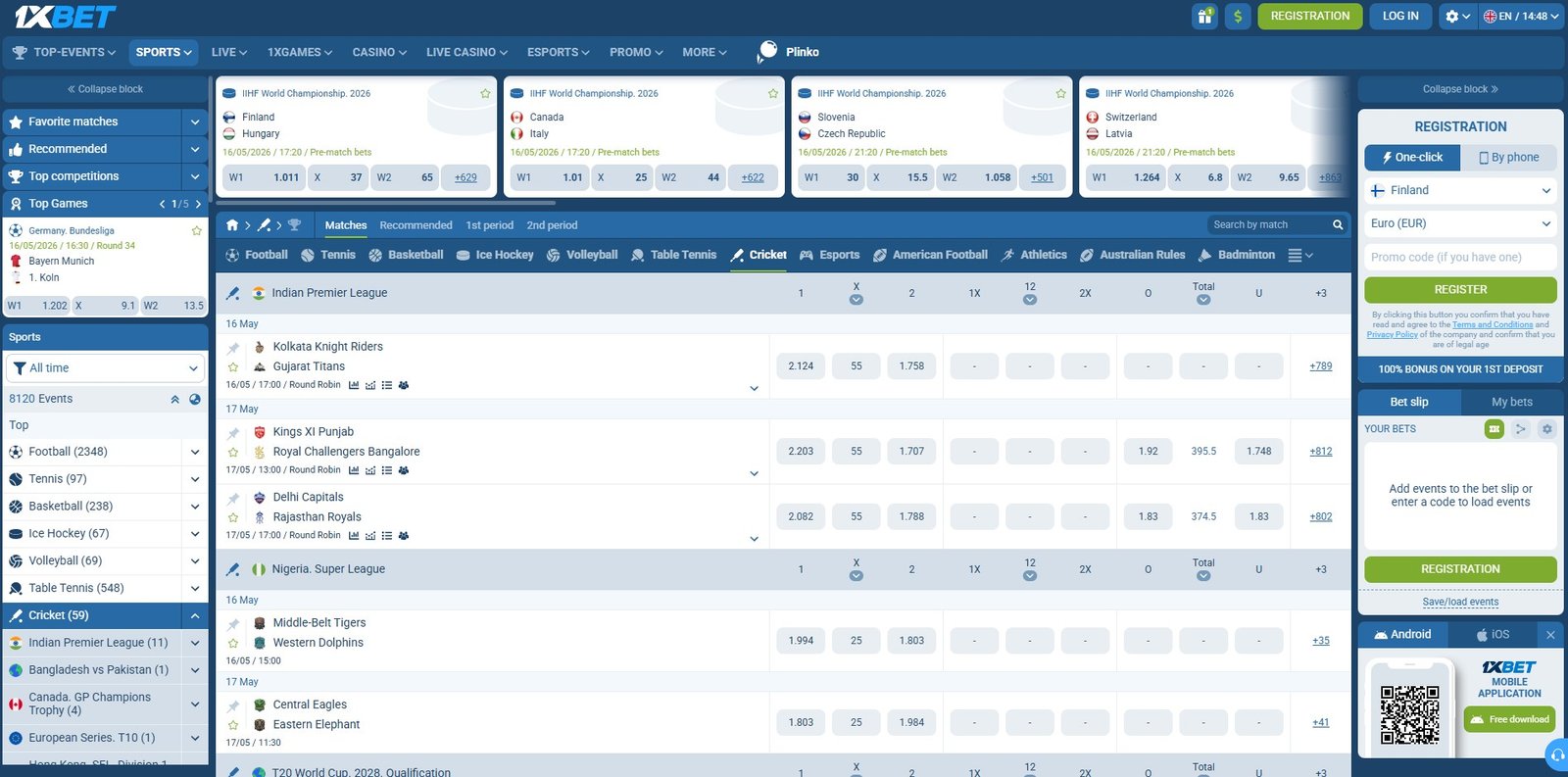1568x777 pixels.
Task: Click the mobile app QR code
Action: (1410, 715)
